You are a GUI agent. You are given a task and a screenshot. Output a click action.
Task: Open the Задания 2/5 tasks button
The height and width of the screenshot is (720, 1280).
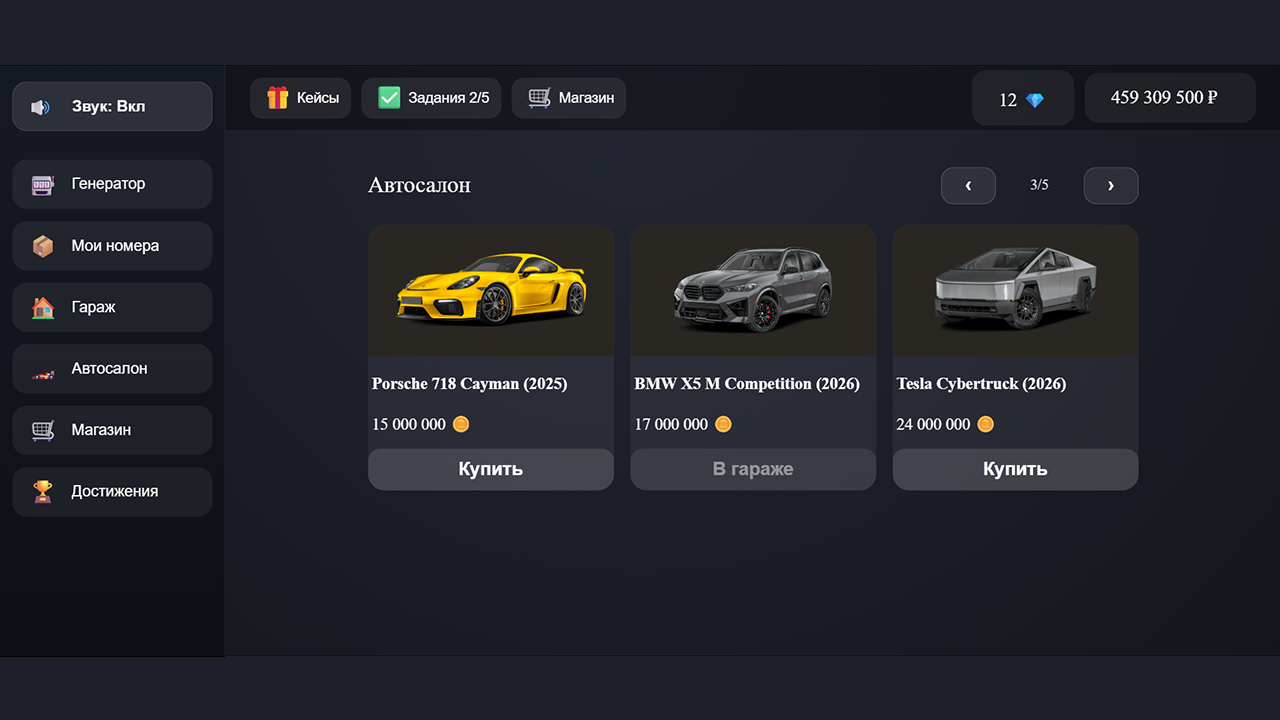431,98
